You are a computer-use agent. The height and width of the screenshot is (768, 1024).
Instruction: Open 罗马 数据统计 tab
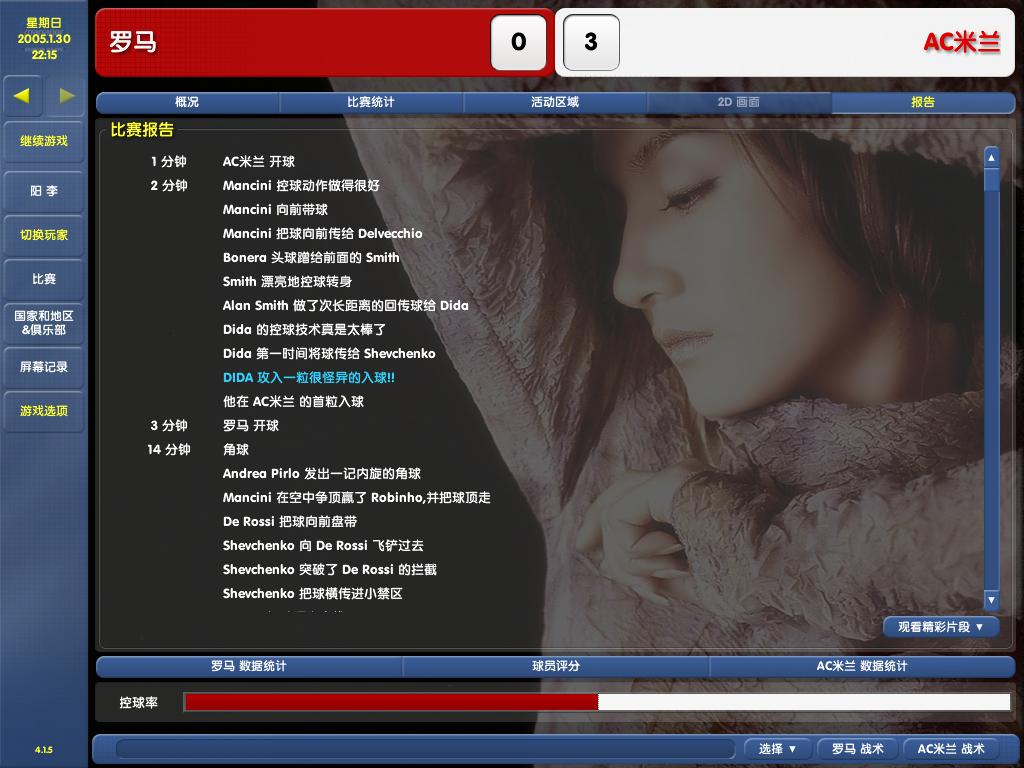[x=249, y=666]
